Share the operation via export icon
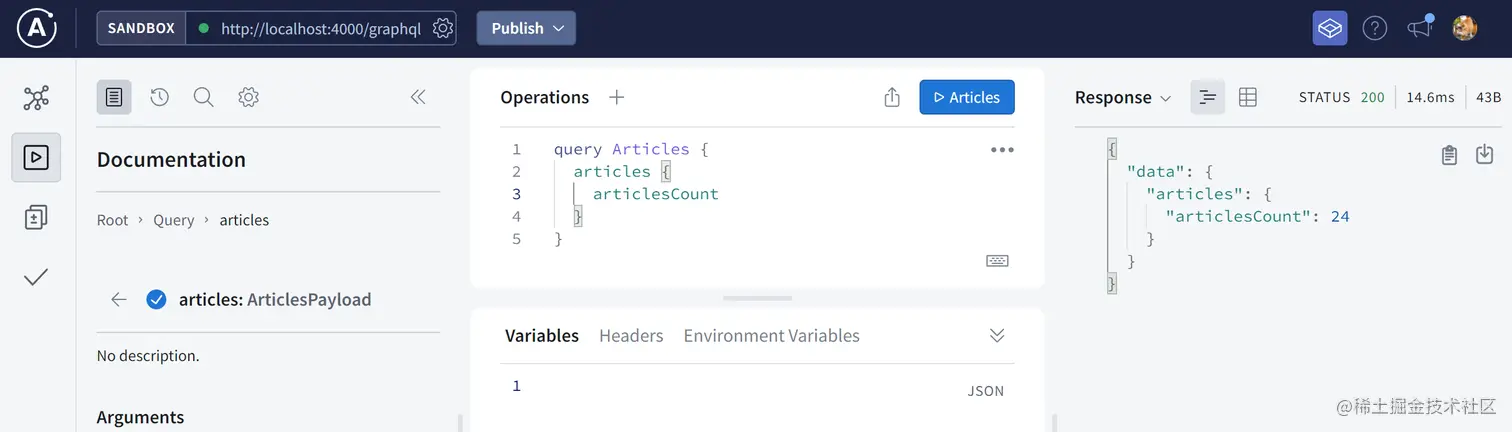1512x432 pixels. [892, 97]
